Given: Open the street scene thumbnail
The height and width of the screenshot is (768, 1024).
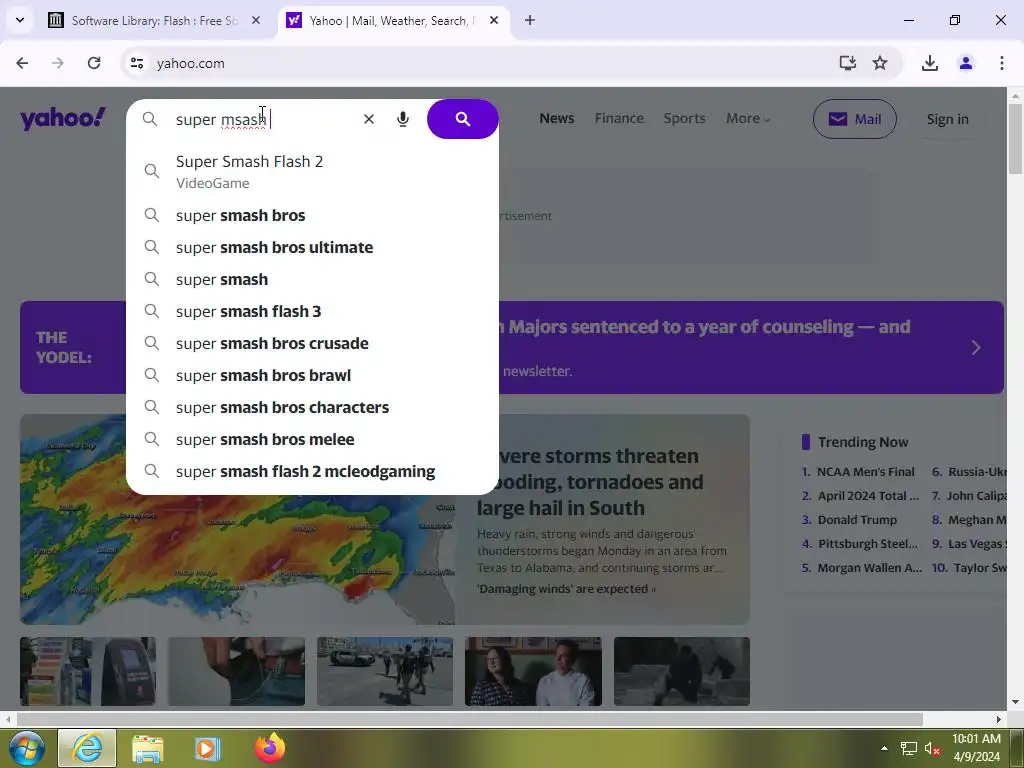Looking at the screenshot, I should (x=385, y=671).
